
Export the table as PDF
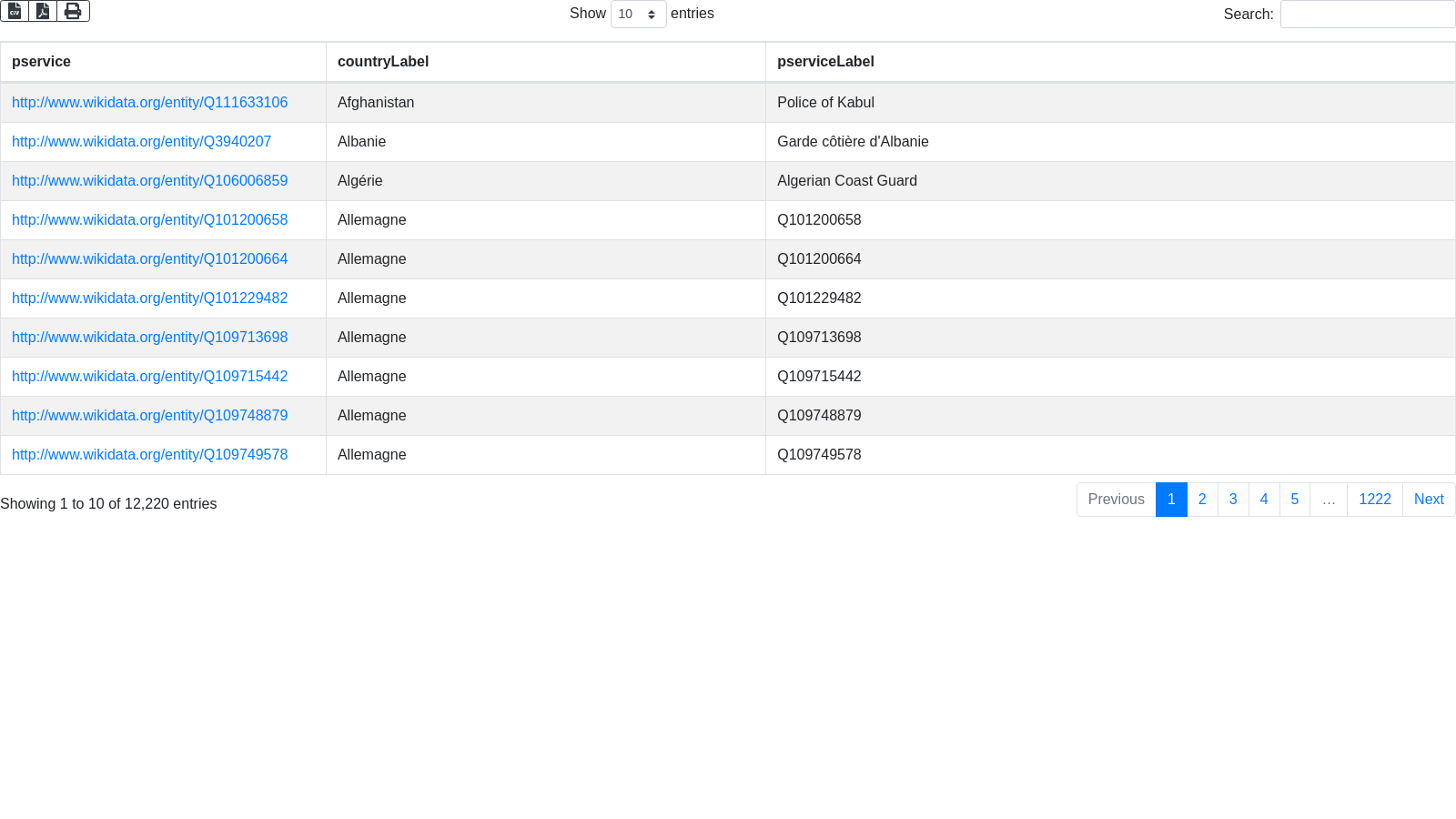tap(43, 11)
